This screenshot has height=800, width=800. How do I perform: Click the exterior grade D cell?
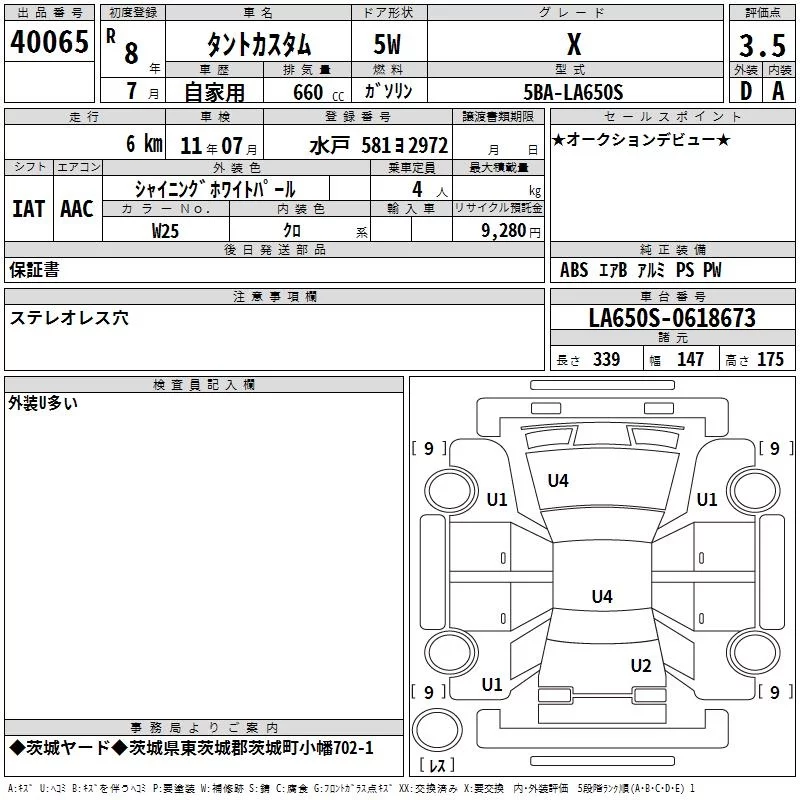tap(746, 91)
